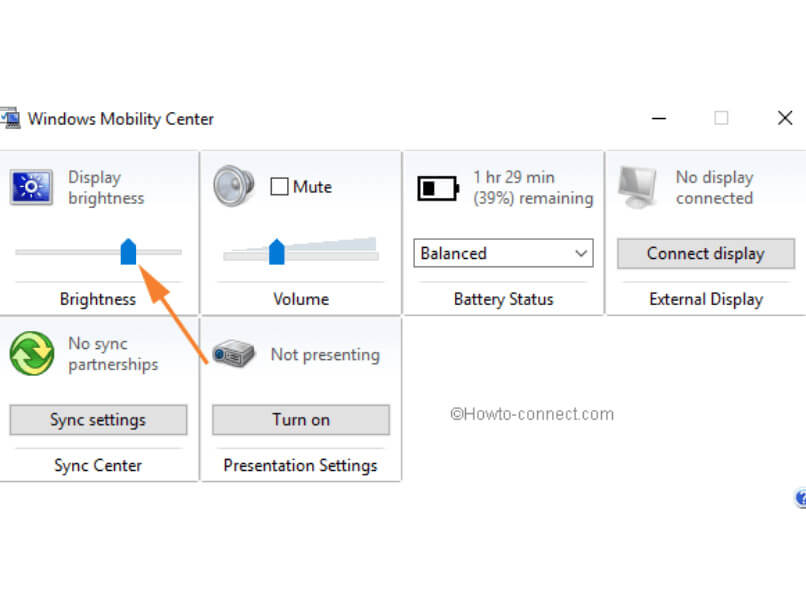Click the projector presentation icon

click(233, 354)
